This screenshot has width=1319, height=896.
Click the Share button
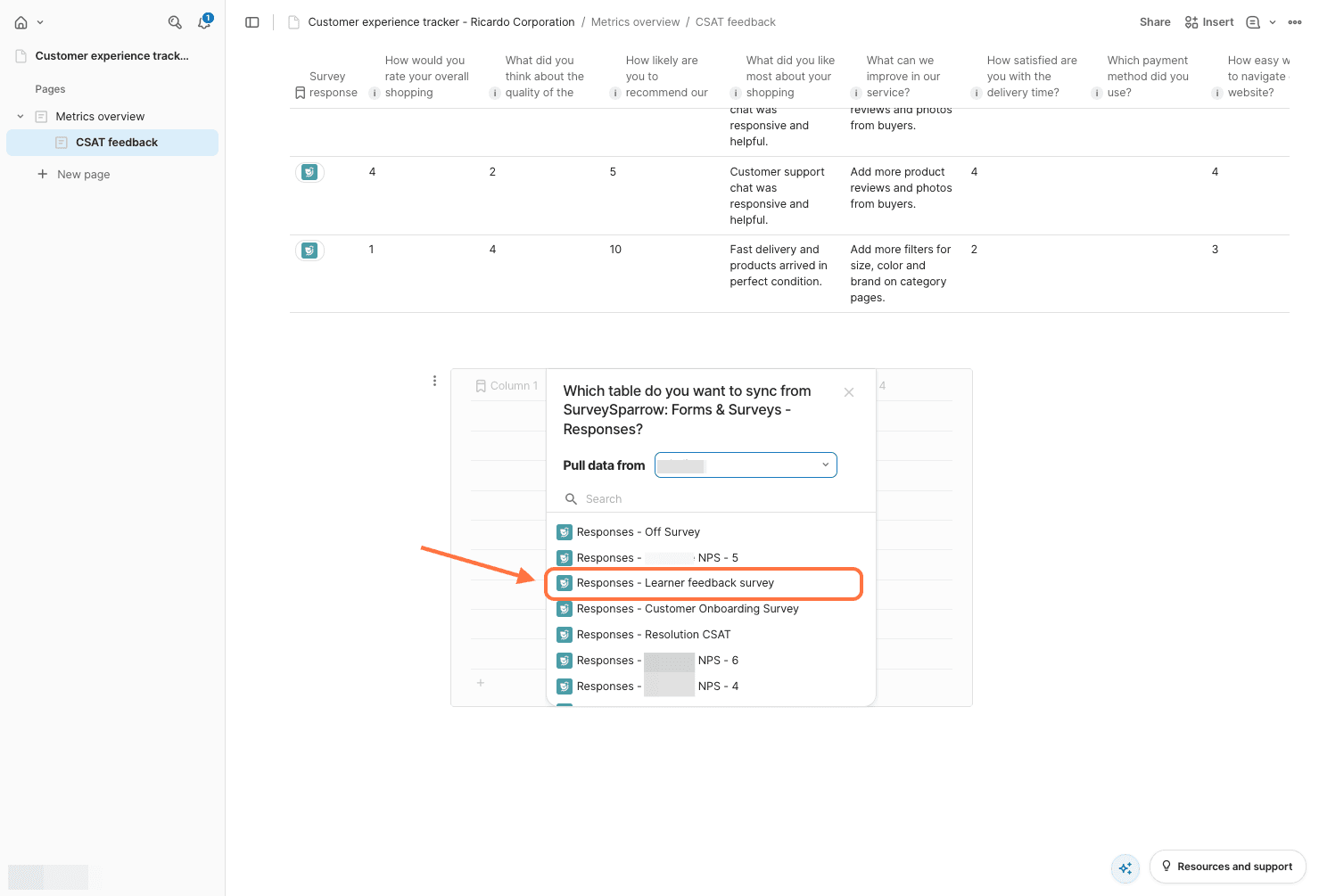click(1155, 22)
